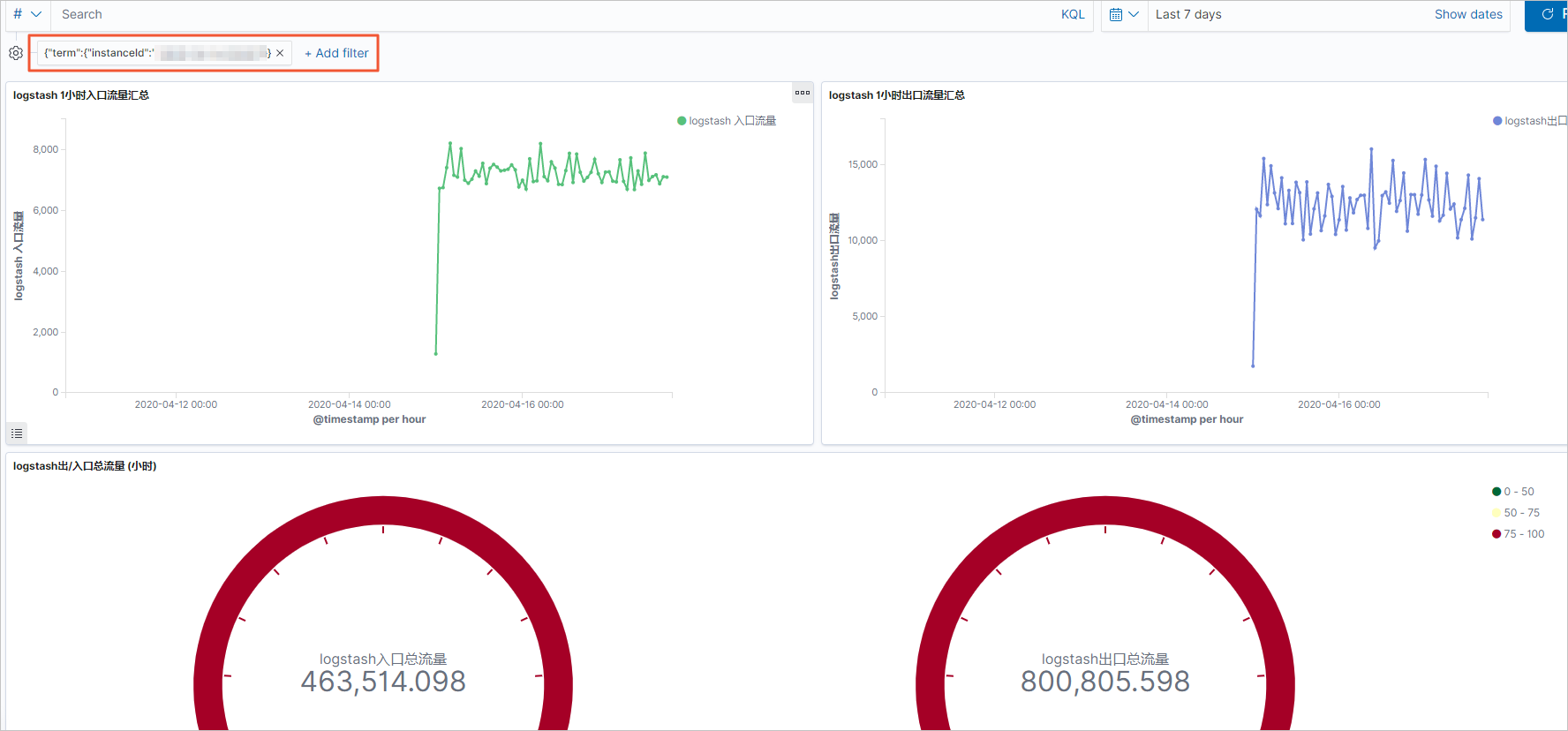Click the 5,000 y-axis tick
Viewport: 1568px width, 731px height.
coord(865,316)
